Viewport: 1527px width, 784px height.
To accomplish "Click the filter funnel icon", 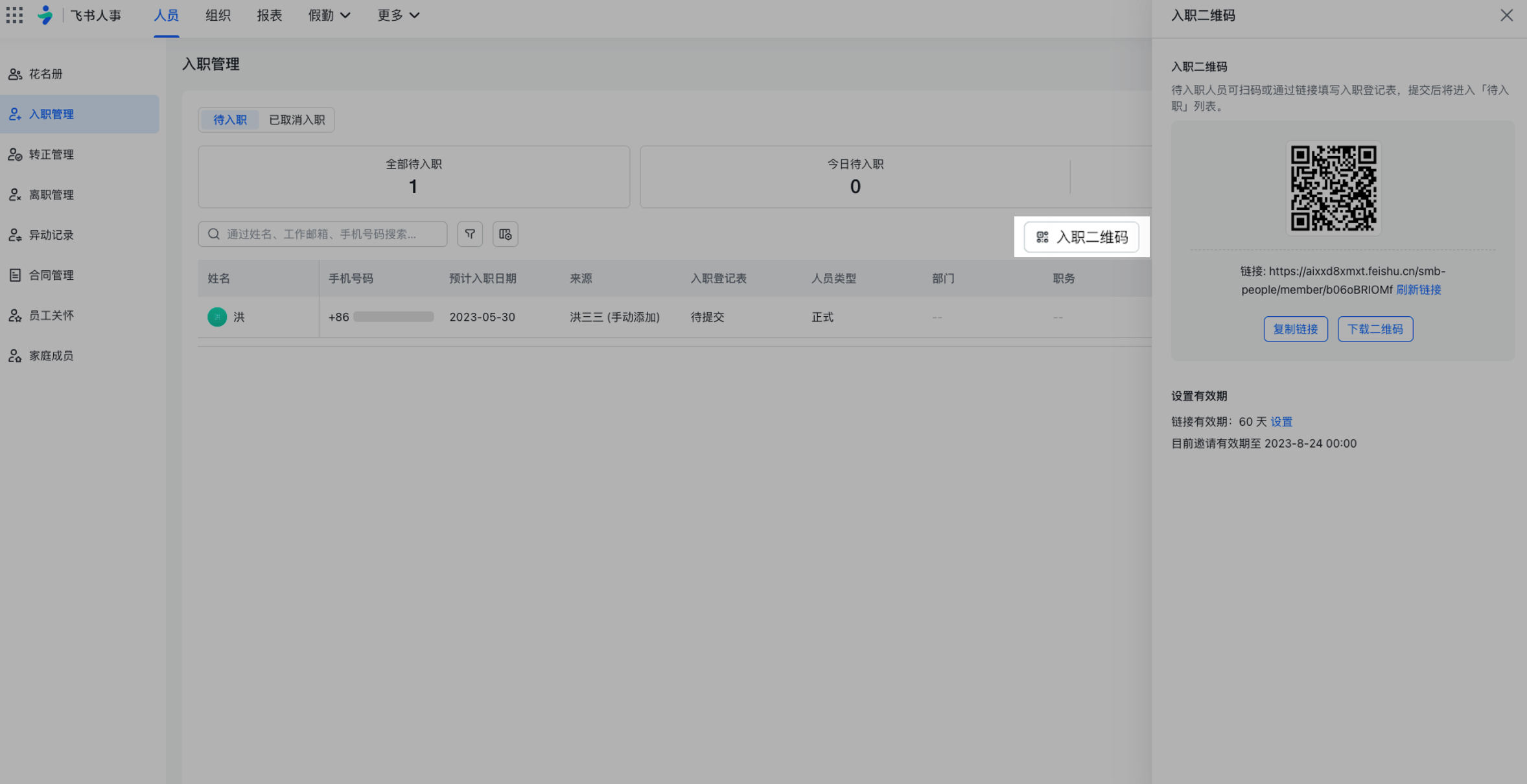I will (x=470, y=234).
